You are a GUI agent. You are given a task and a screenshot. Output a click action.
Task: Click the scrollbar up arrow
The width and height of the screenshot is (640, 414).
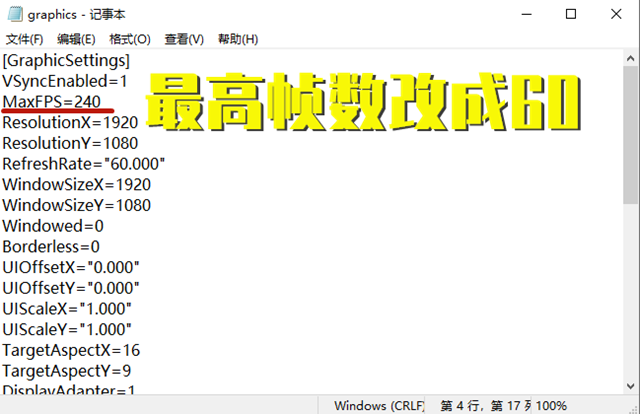click(631, 58)
